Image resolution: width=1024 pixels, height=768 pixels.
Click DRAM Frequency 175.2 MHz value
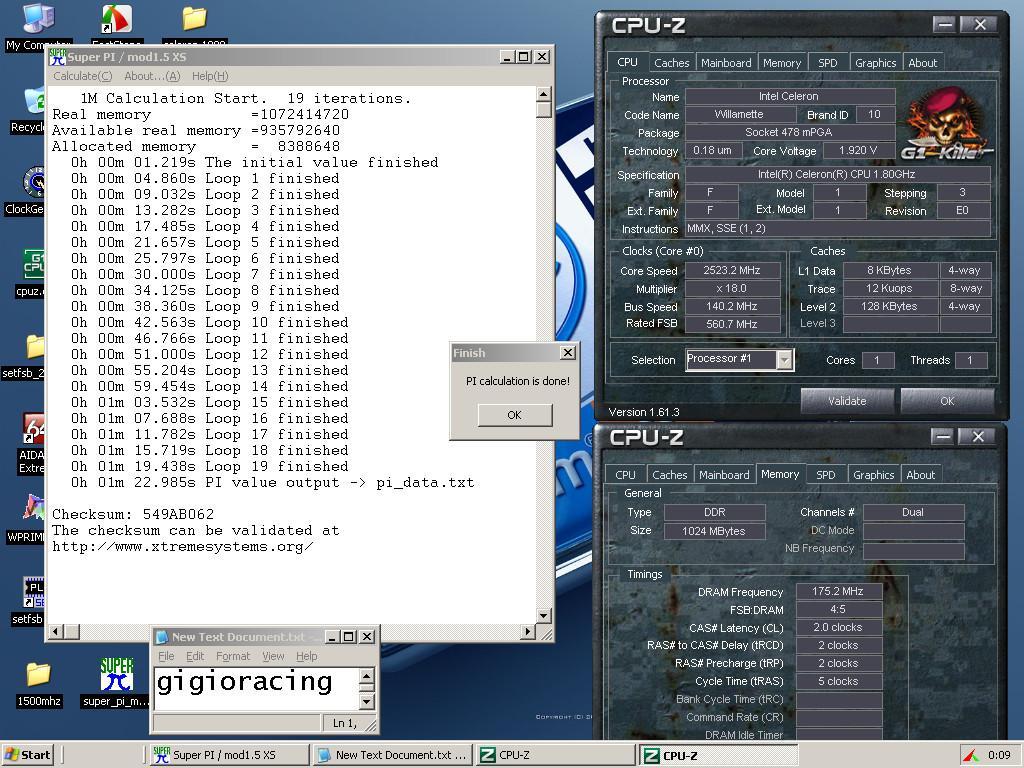tap(838, 591)
